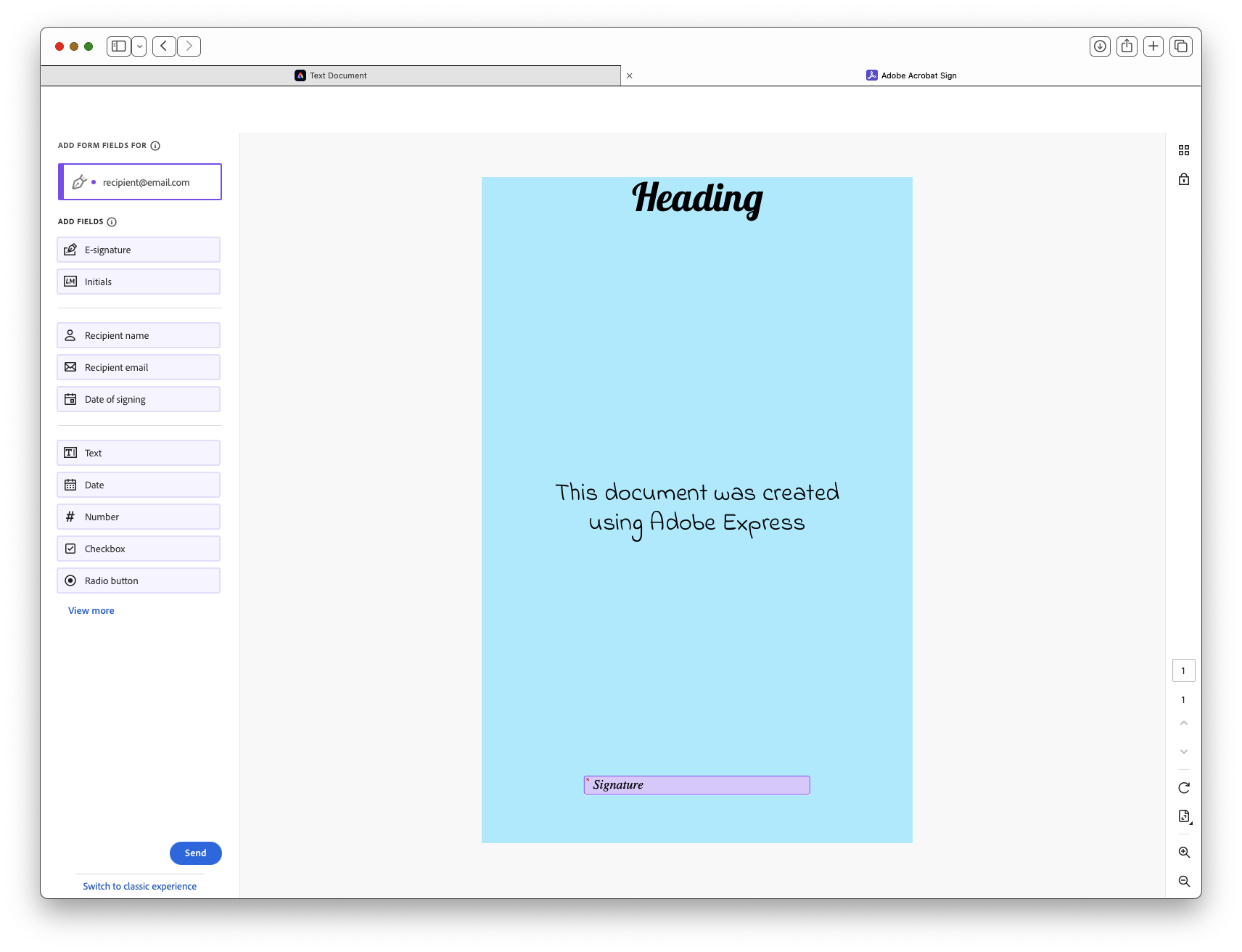Click the rotate/refresh icon

[x=1184, y=788]
